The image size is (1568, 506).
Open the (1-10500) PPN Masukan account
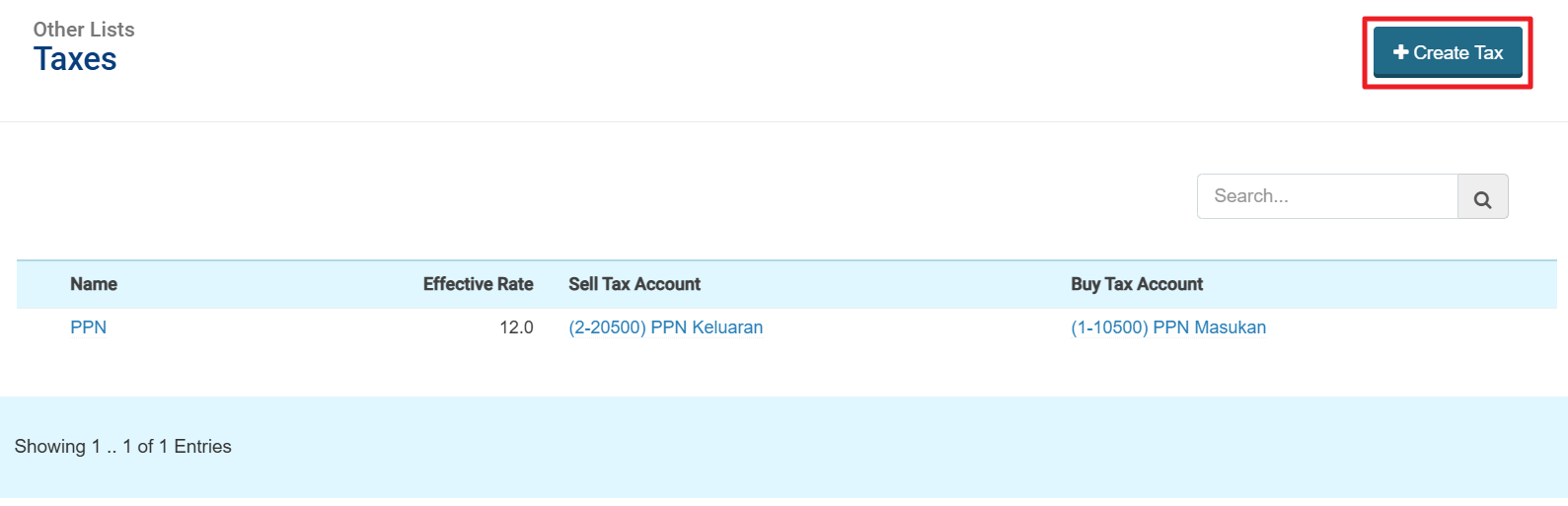(x=1167, y=327)
